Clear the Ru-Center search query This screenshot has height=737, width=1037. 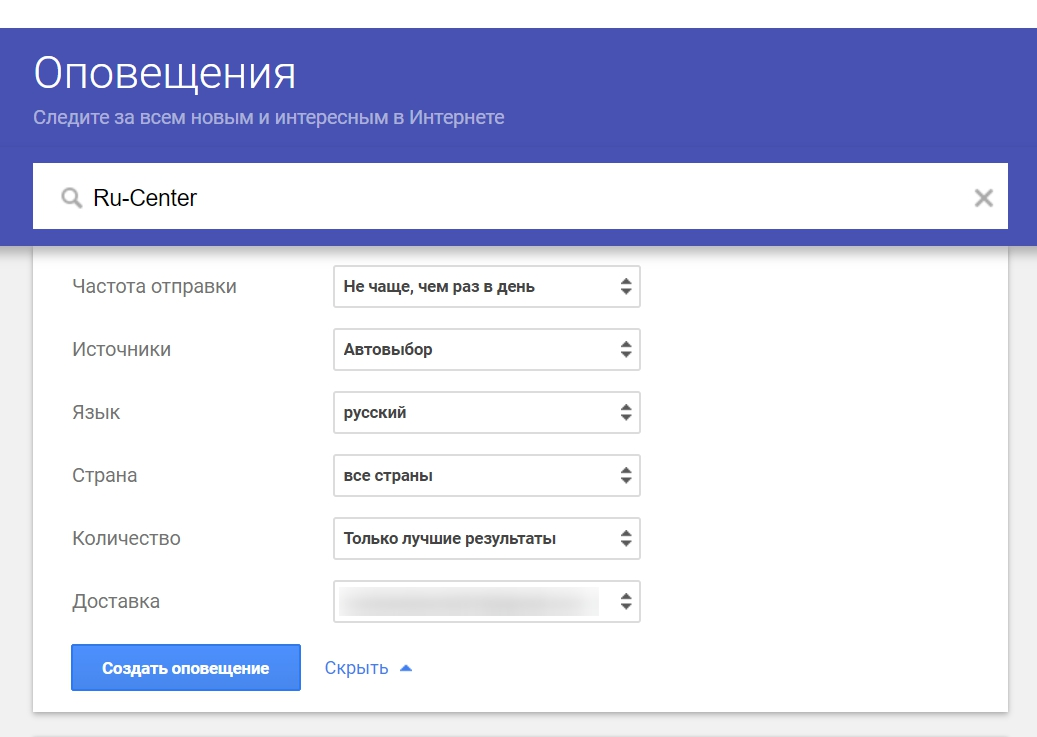click(x=983, y=197)
